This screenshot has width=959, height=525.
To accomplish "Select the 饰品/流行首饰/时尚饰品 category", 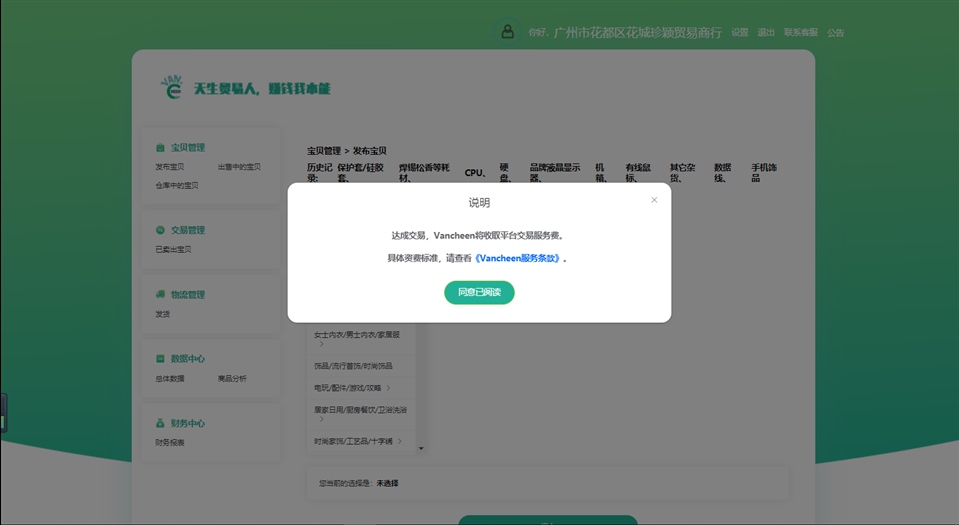I will point(360,366).
